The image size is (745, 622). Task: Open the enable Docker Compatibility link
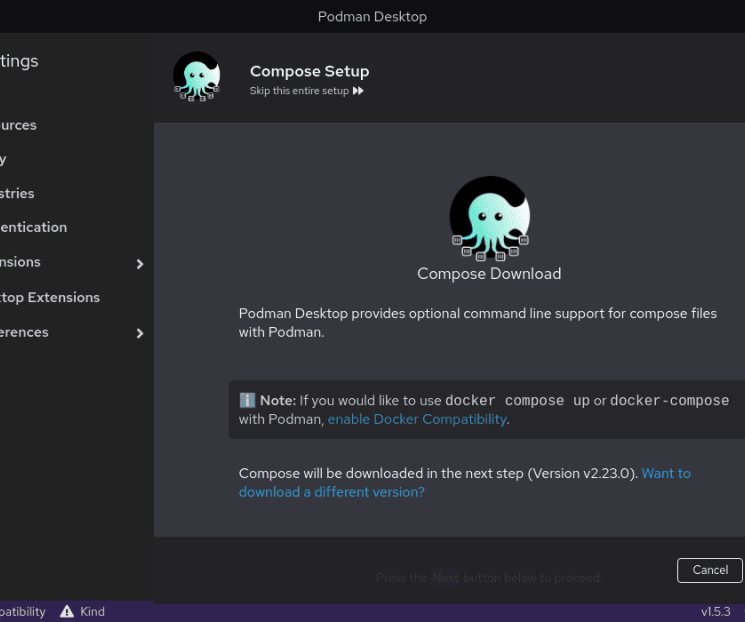pyautogui.click(x=417, y=419)
